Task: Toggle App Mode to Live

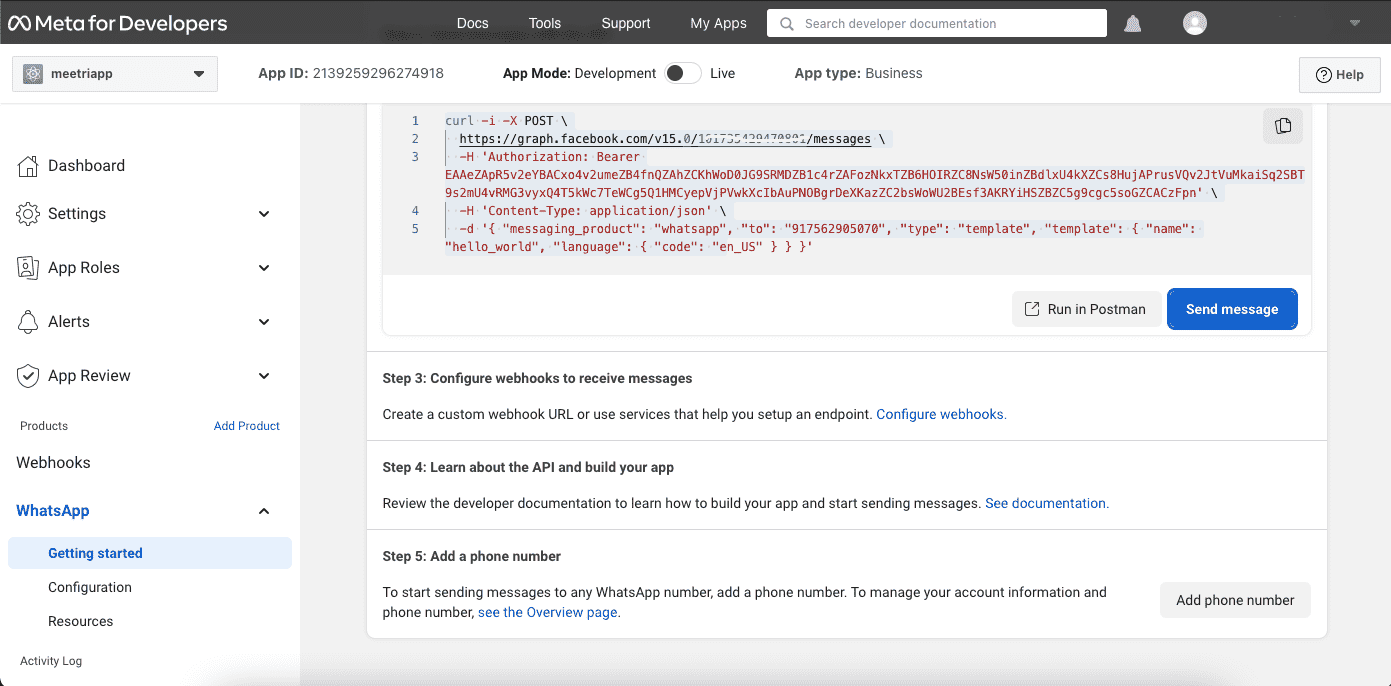Action: click(x=683, y=73)
